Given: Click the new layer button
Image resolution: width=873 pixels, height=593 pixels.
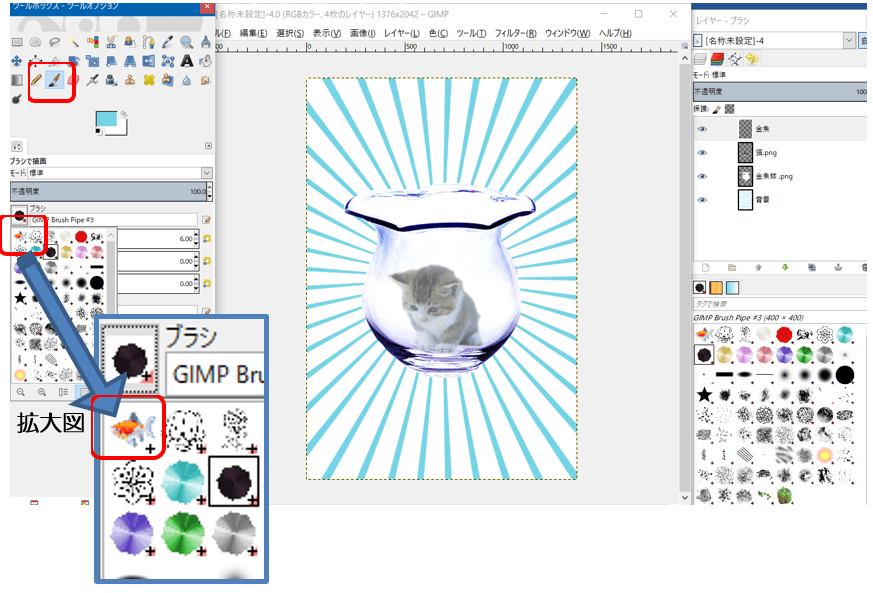Looking at the screenshot, I should (705, 268).
